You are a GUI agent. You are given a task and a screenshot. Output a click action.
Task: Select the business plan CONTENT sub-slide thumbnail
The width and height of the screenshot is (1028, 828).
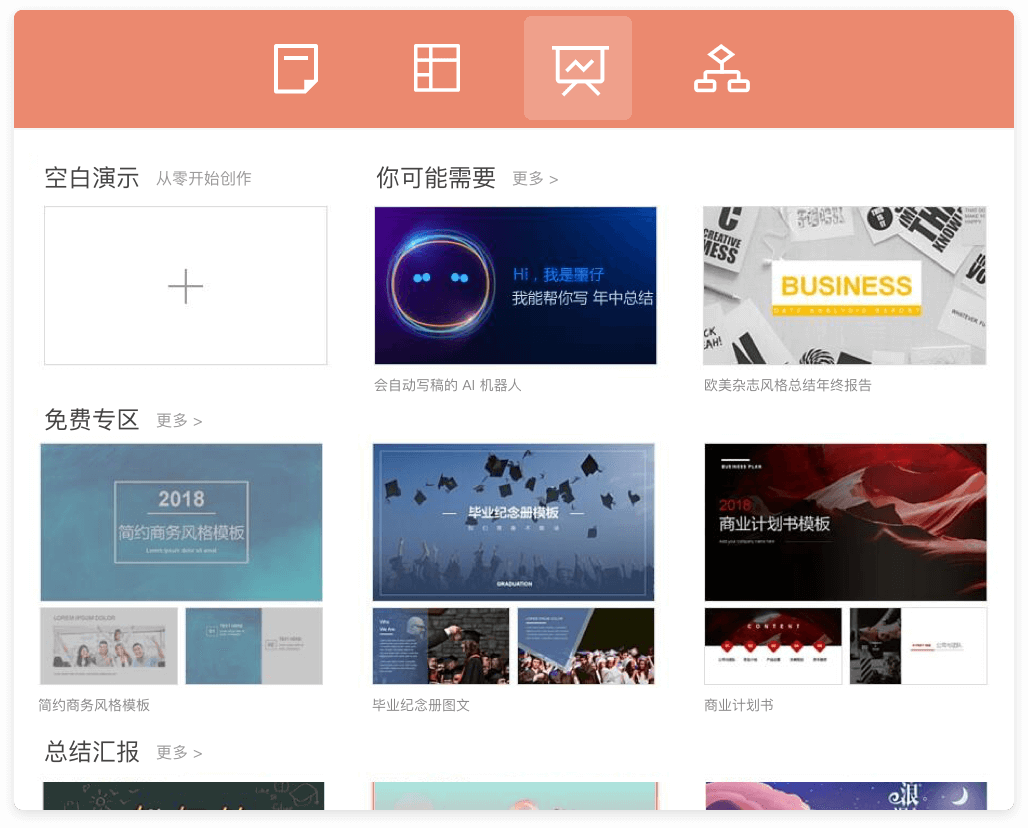(773, 646)
